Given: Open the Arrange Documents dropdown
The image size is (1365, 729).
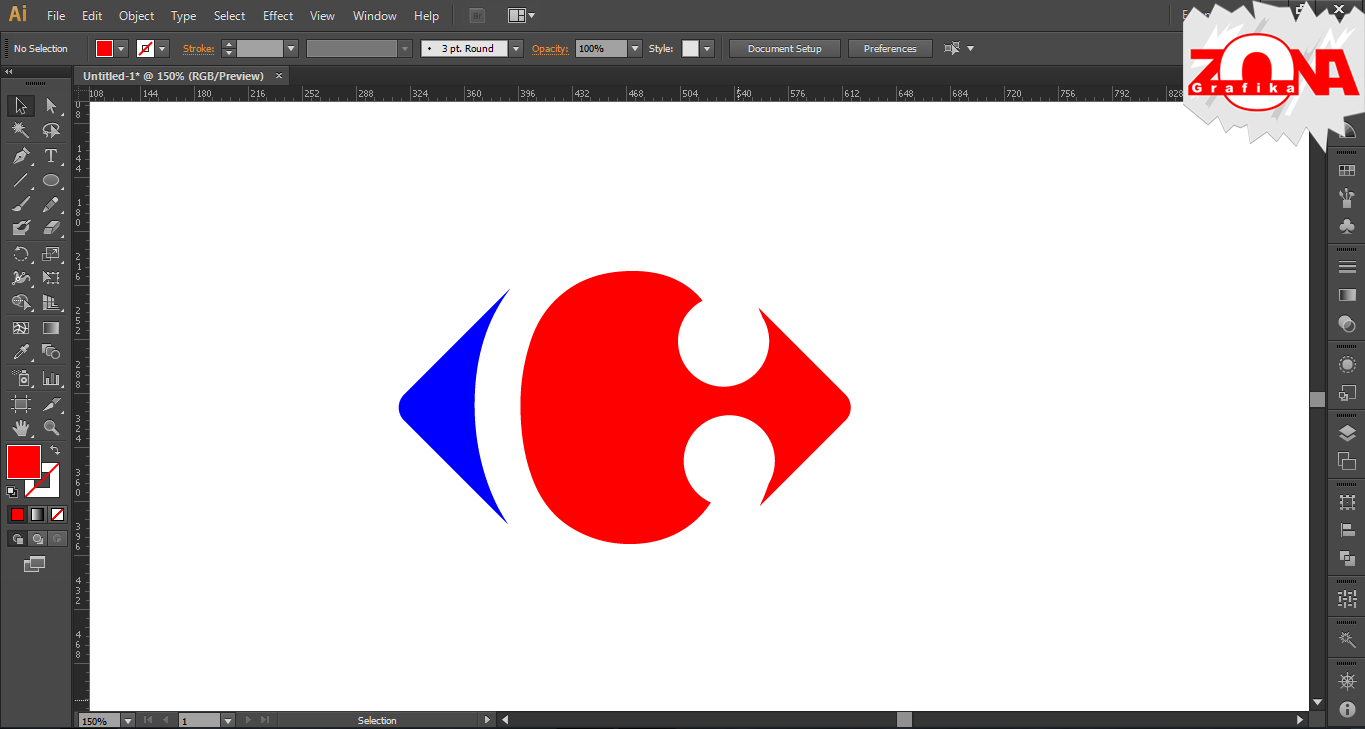Looking at the screenshot, I should (521, 16).
